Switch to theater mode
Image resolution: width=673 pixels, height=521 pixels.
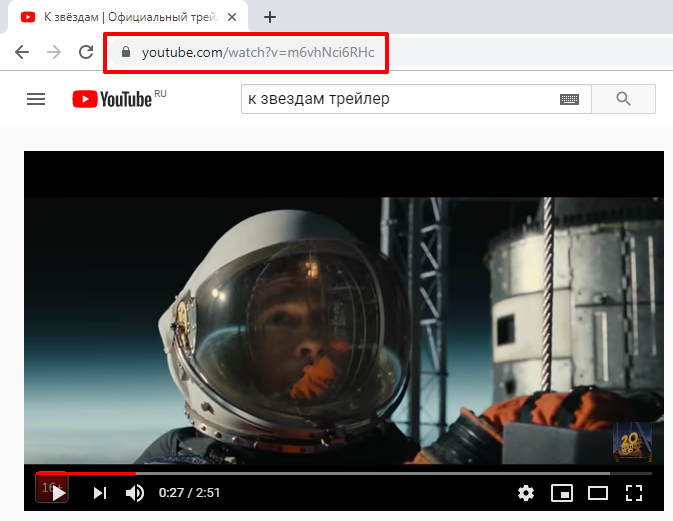(598, 493)
